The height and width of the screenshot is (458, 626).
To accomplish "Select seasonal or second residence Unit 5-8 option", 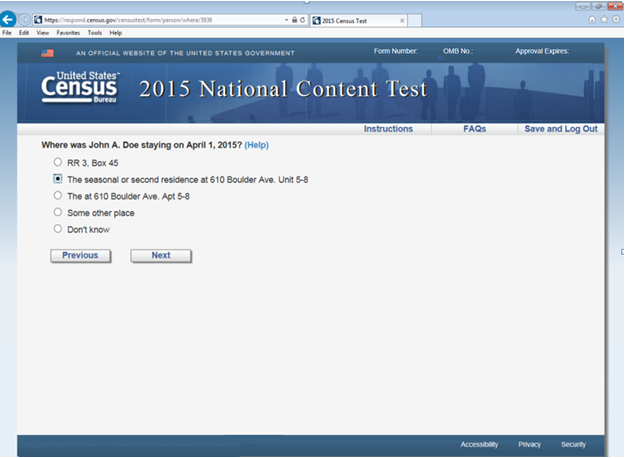I will tap(58, 178).
